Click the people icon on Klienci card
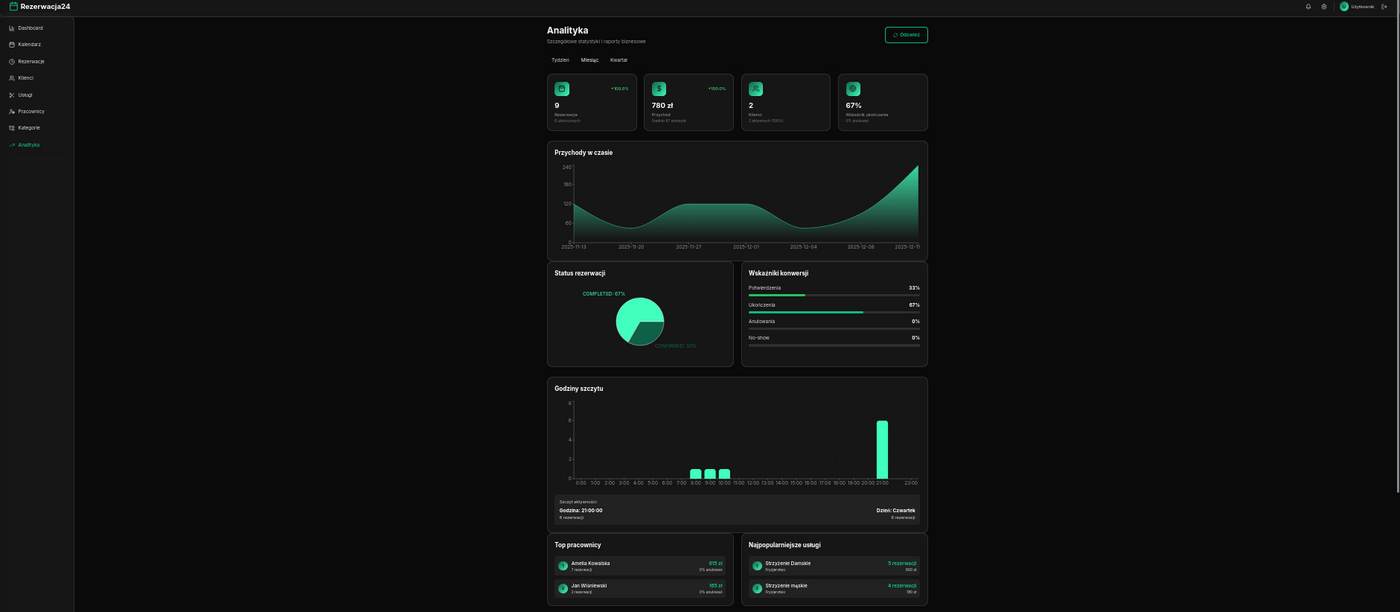 coord(756,89)
